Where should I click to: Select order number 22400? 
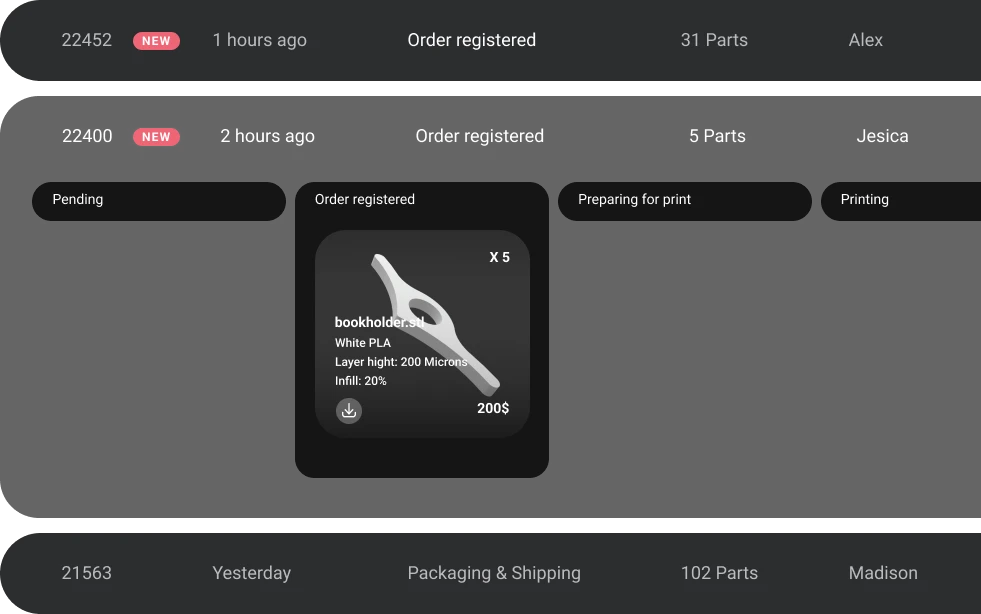(x=87, y=137)
